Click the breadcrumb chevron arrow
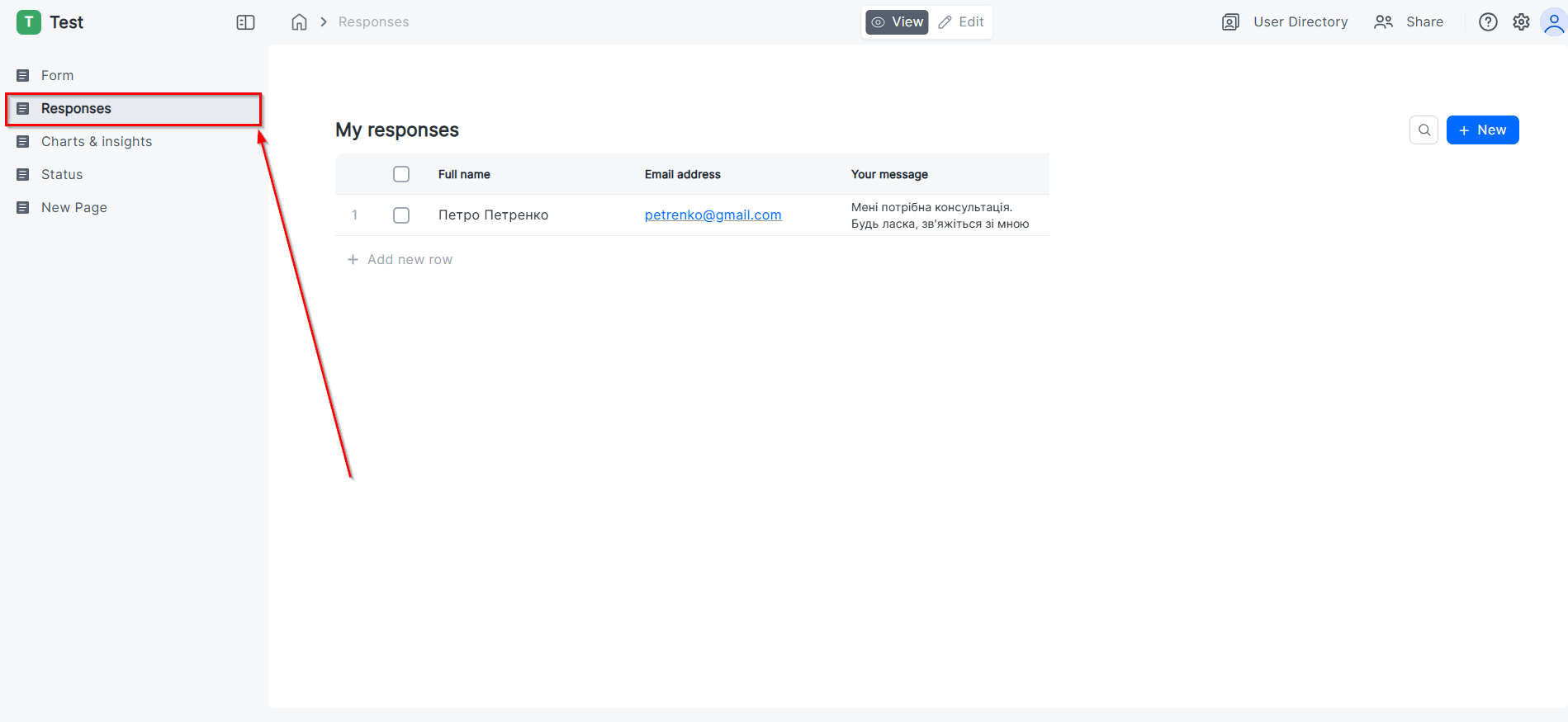 coord(324,22)
